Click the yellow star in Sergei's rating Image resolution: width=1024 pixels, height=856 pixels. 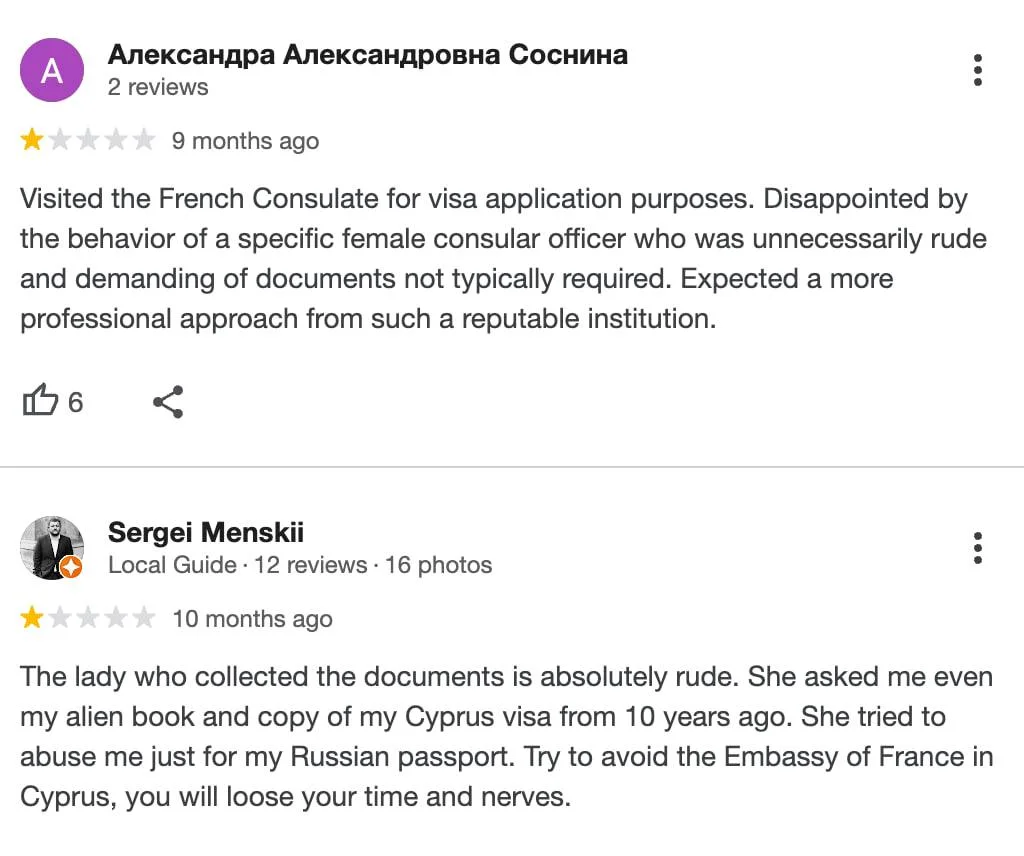(32, 618)
